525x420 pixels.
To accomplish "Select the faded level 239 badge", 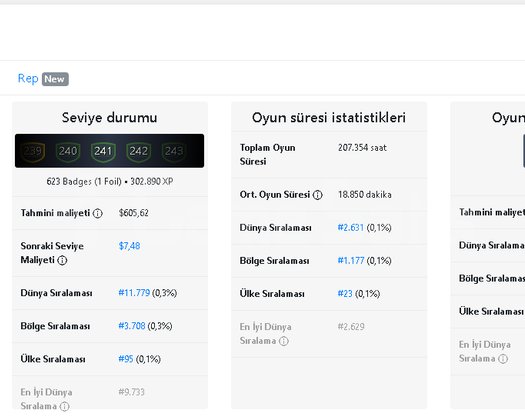I will point(33,151).
